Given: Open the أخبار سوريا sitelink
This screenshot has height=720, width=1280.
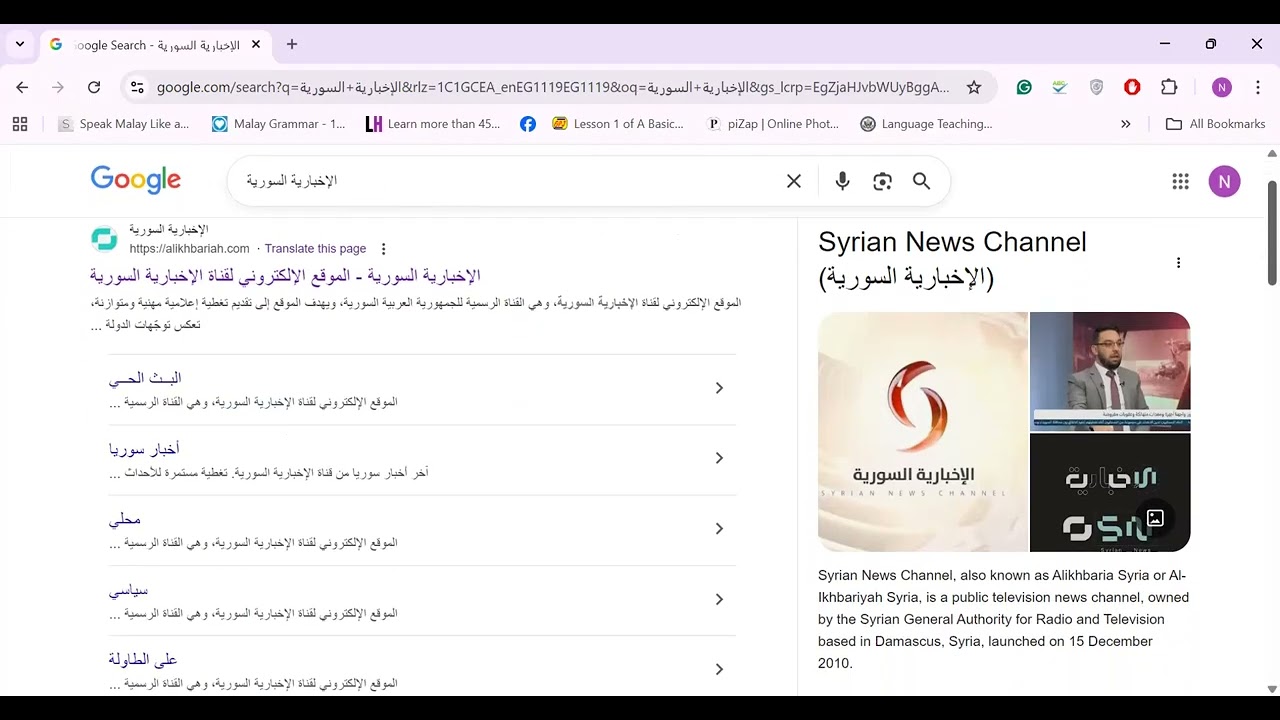Looking at the screenshot, I should (x=144, y=449).
